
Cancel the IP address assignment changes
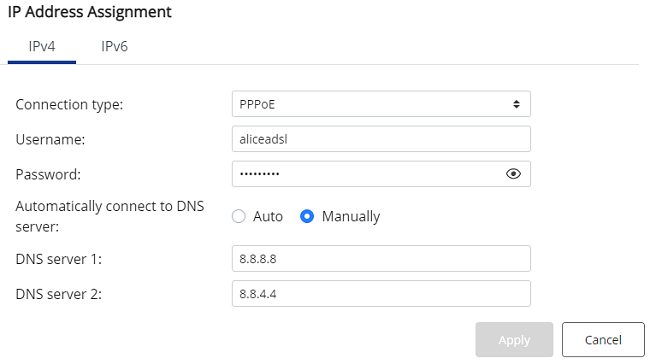pyautogui.click(x=603, y=340)
